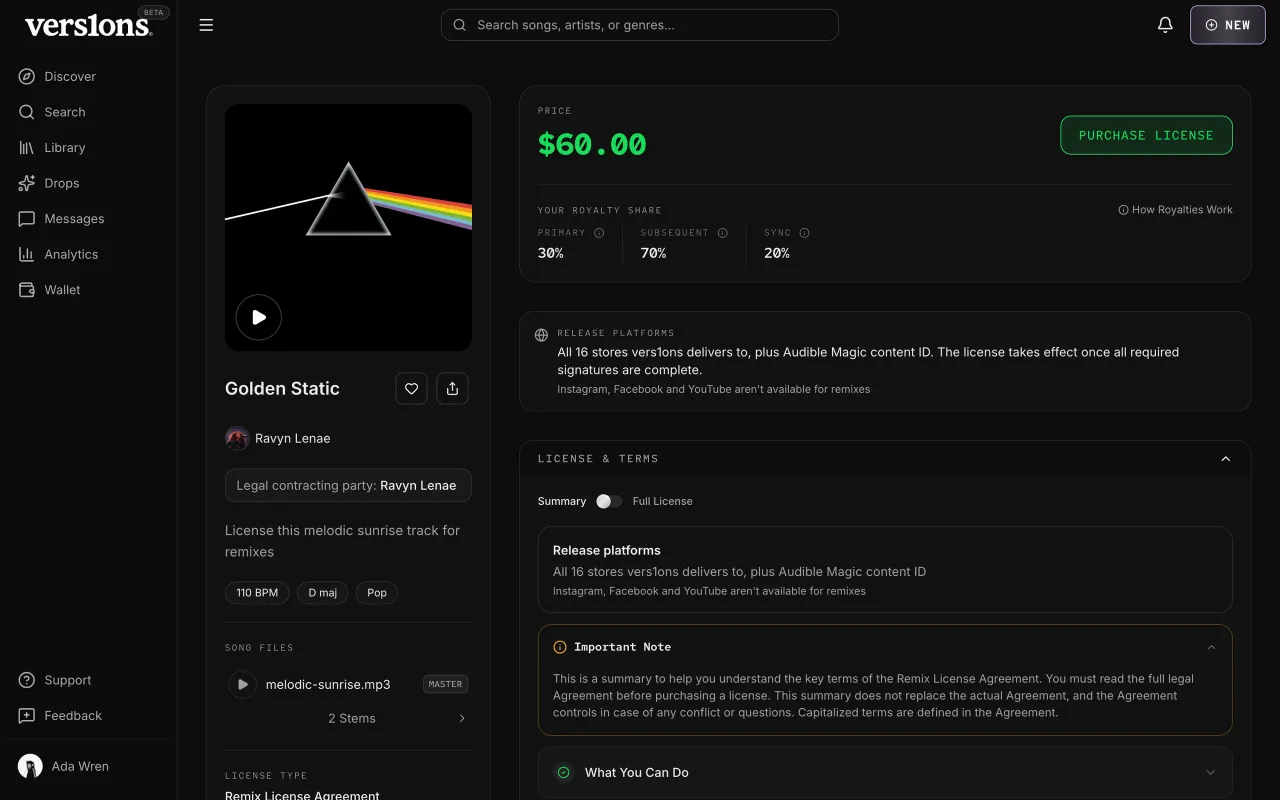Open the notifications bell
The height and width of the screenshot is (800, 1280).
tap(1165, 25)
